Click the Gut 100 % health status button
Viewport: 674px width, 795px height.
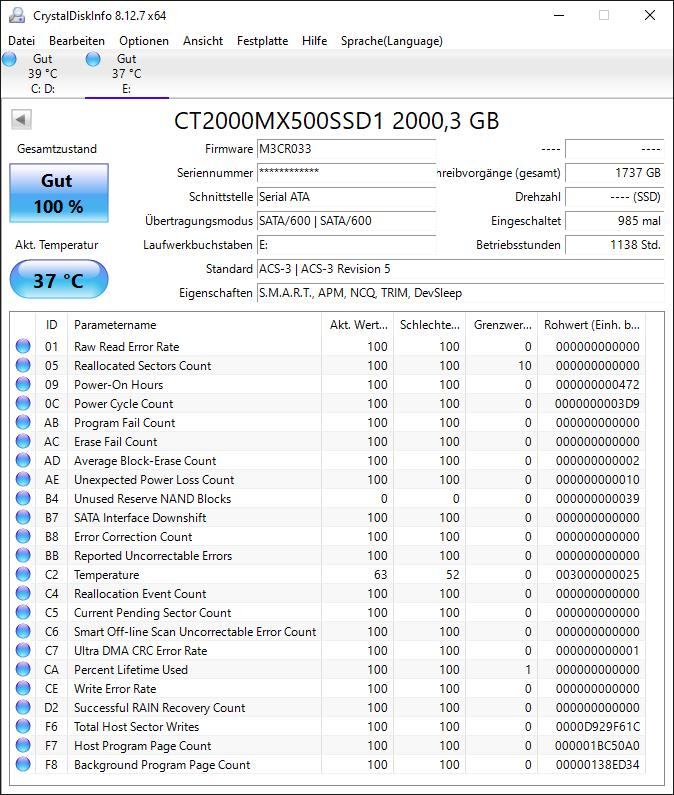coord(59,193)
